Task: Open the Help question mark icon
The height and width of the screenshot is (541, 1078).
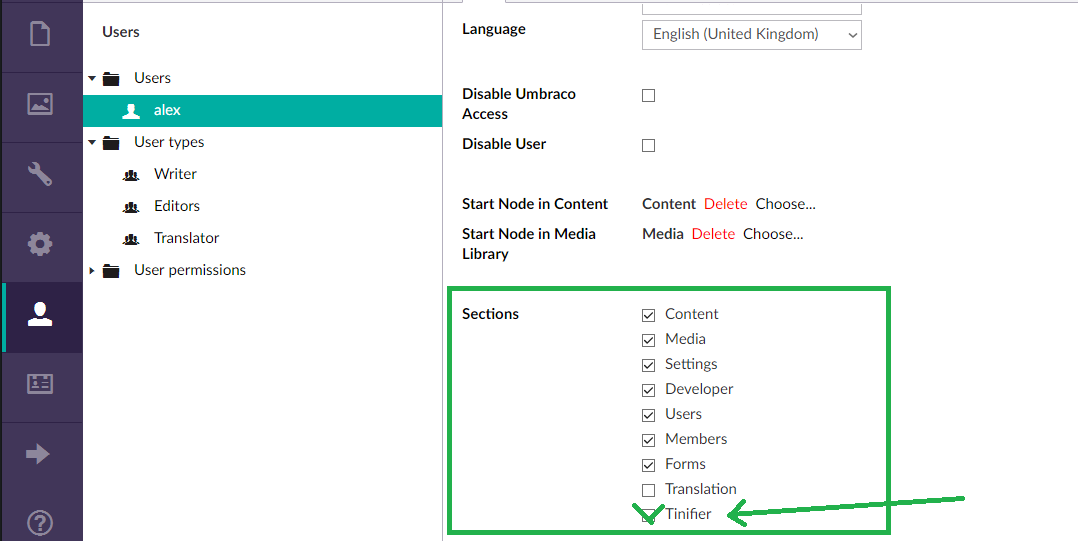Action: [40, 523]
